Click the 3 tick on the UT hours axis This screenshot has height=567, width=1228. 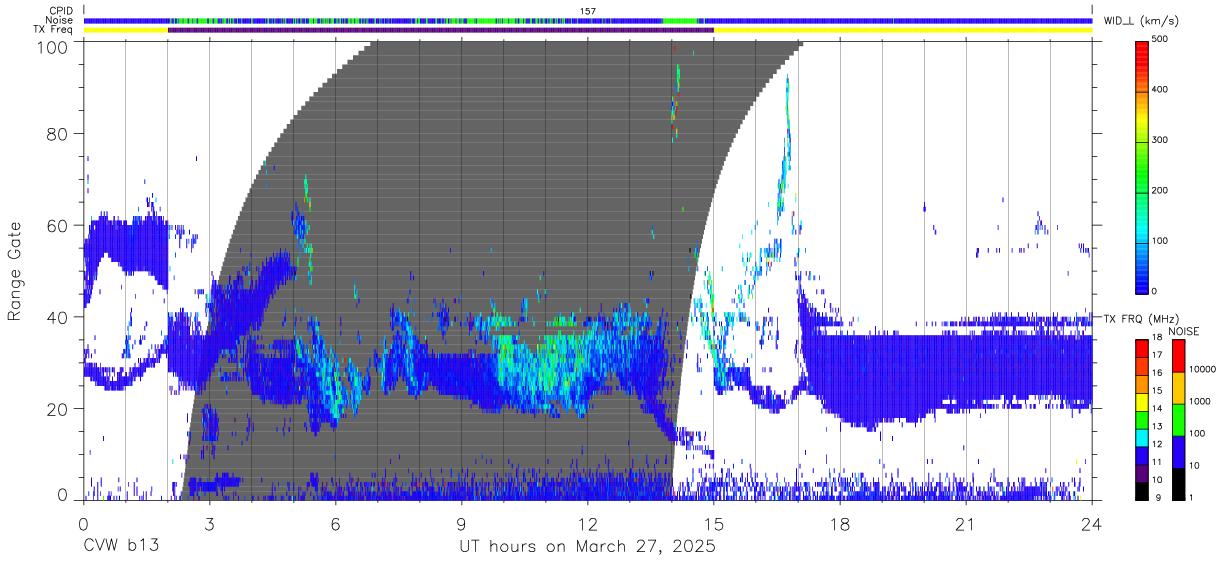coord(210,523)
